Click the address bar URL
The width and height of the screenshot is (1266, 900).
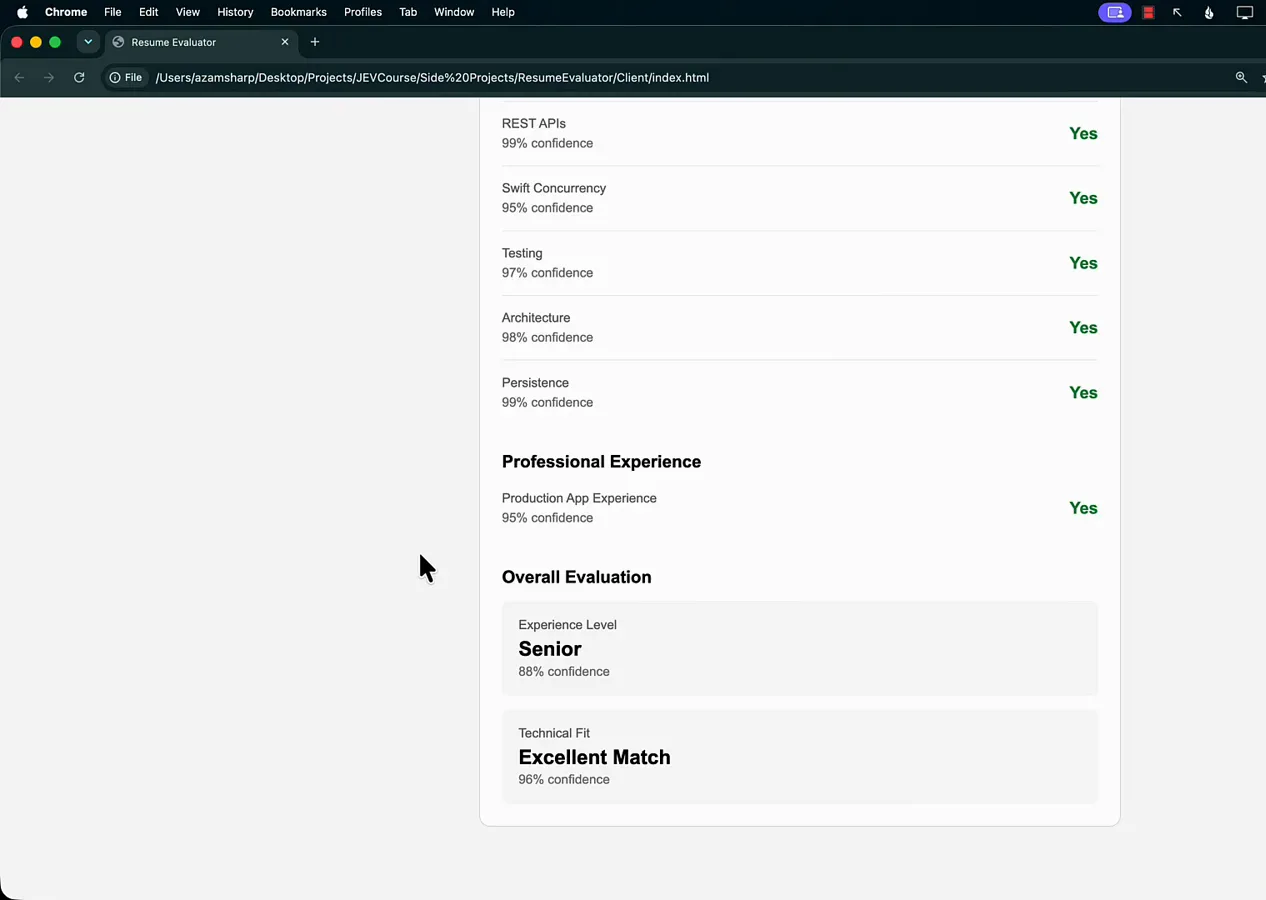(x=432, y=77)
